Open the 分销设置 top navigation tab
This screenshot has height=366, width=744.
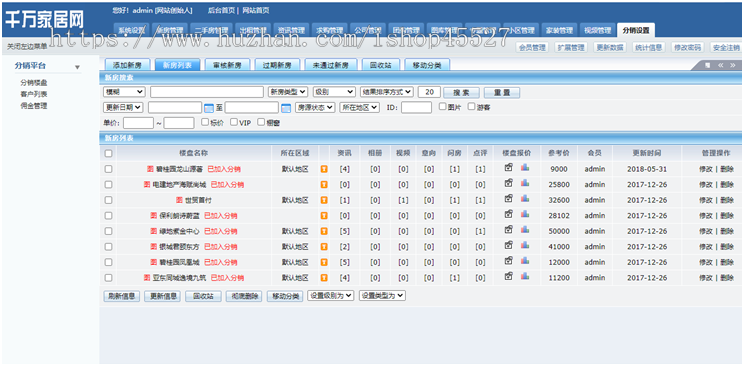click(636, 30)
